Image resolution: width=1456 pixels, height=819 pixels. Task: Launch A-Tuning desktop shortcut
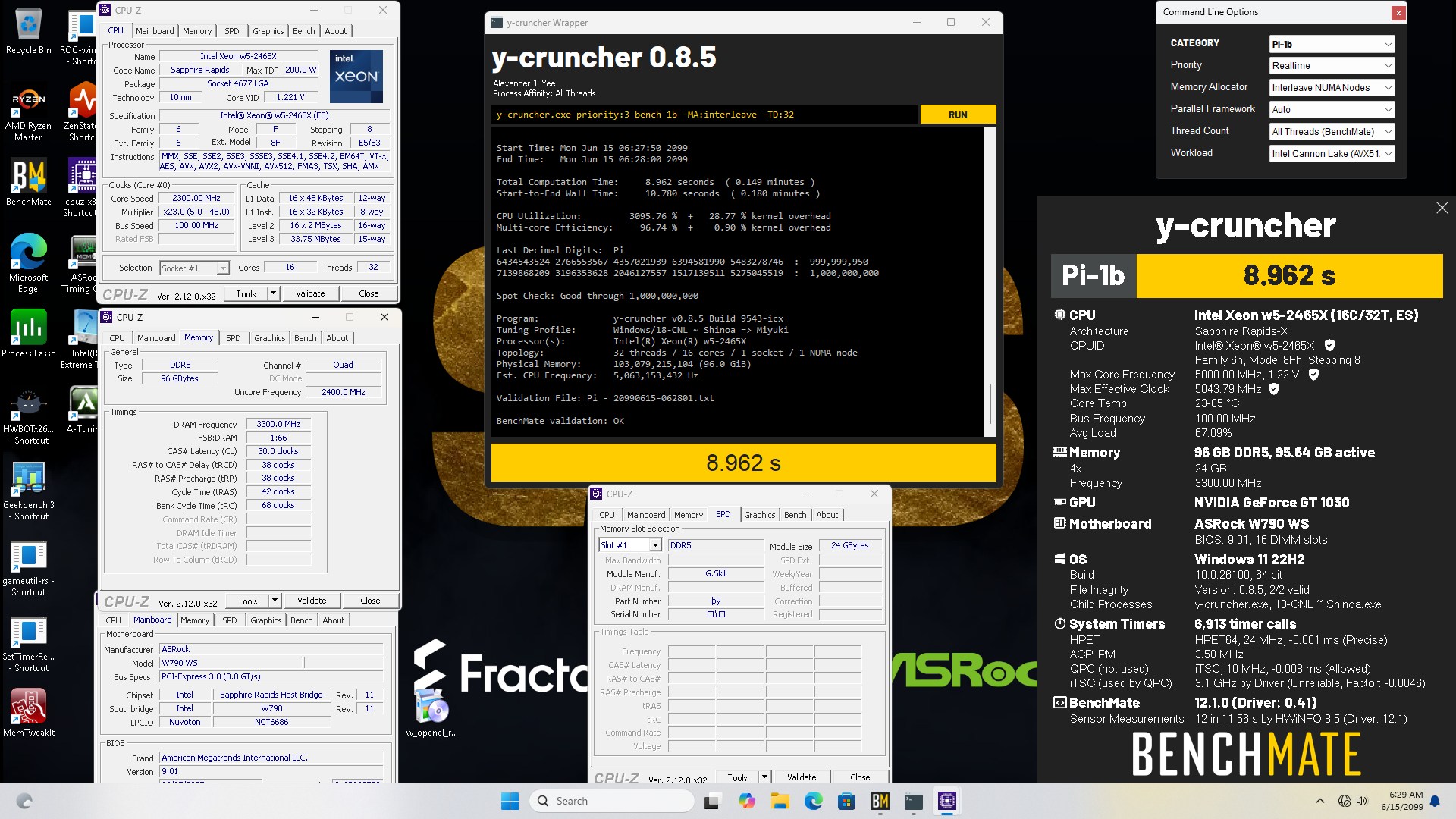tap(82, 410)
